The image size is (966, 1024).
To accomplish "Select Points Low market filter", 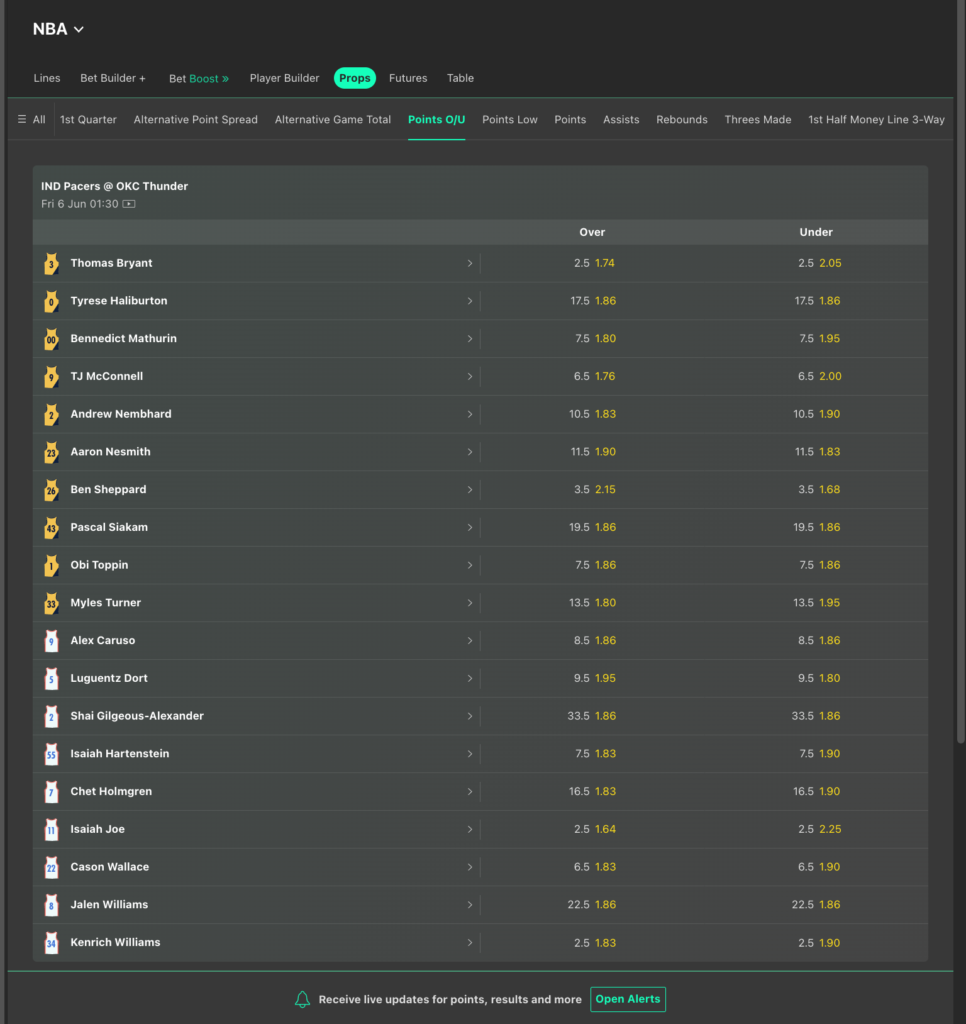I will click(x=510, y=120).
